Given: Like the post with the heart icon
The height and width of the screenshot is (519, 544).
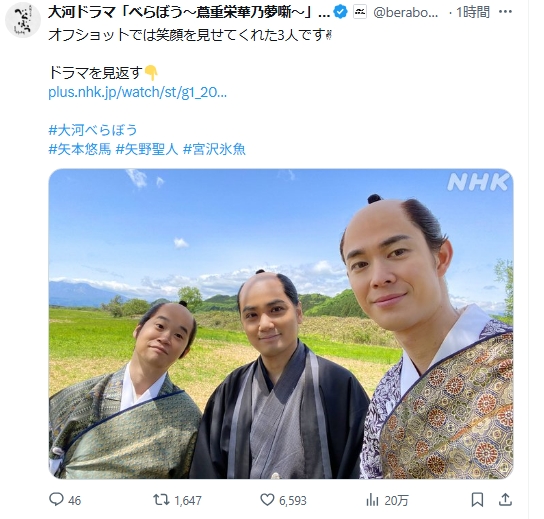Looking at the screenshot, I should pyautogui.click(x=267, y=500).
